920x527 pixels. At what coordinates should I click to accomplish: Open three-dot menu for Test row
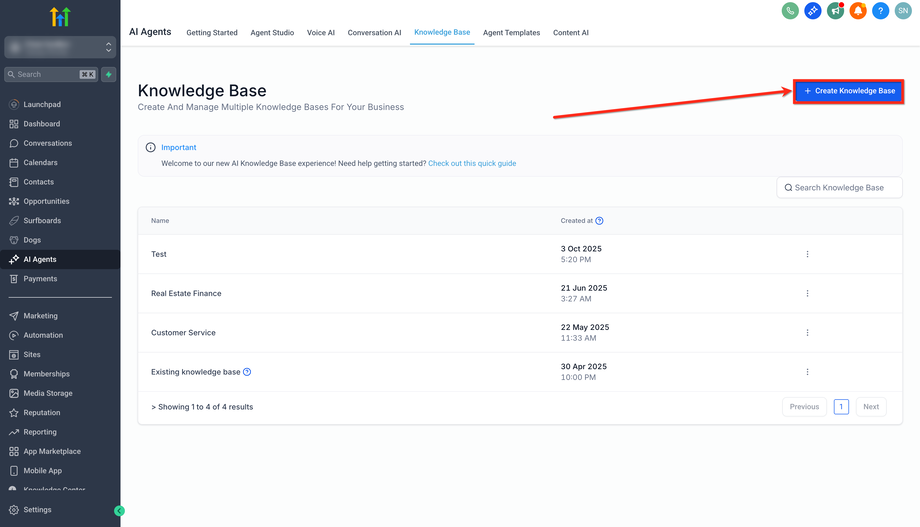click(x=807, y=254)
